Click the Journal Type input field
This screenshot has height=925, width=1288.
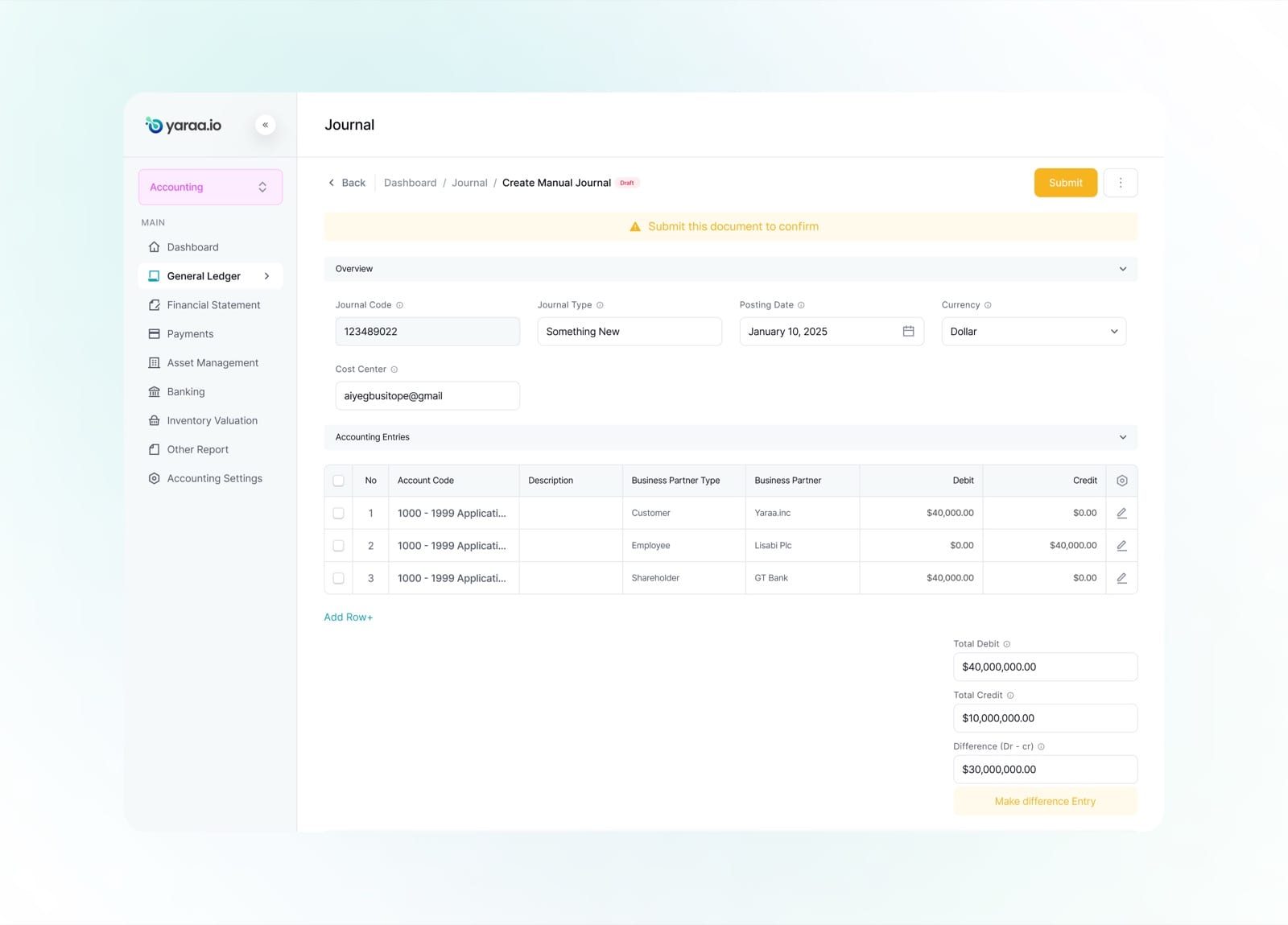[630, 331]
